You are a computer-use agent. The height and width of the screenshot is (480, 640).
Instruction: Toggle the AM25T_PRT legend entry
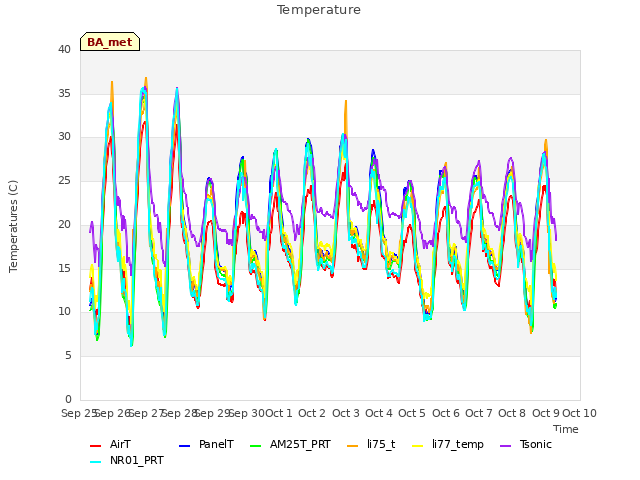[x=290, y=444]
